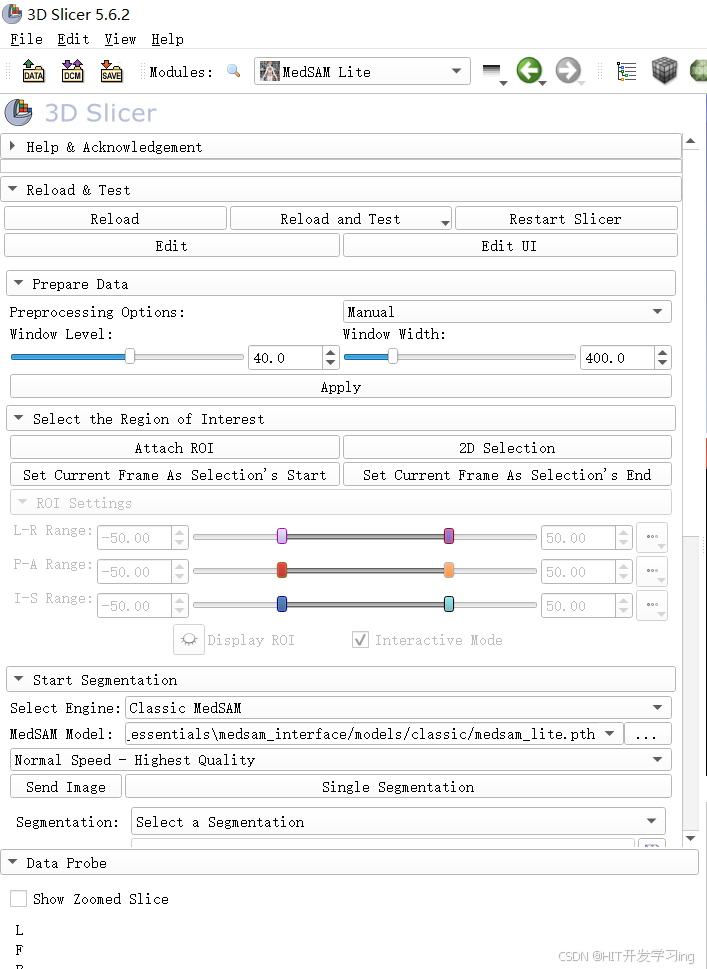Open the Help menu
Viewport: 707px width, 969px height.
click(x=167, y=39)
